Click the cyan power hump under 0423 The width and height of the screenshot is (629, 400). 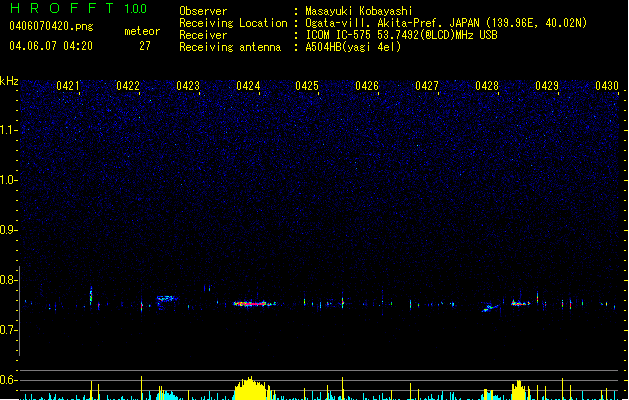pyautogui.click(x=167, y=394)
